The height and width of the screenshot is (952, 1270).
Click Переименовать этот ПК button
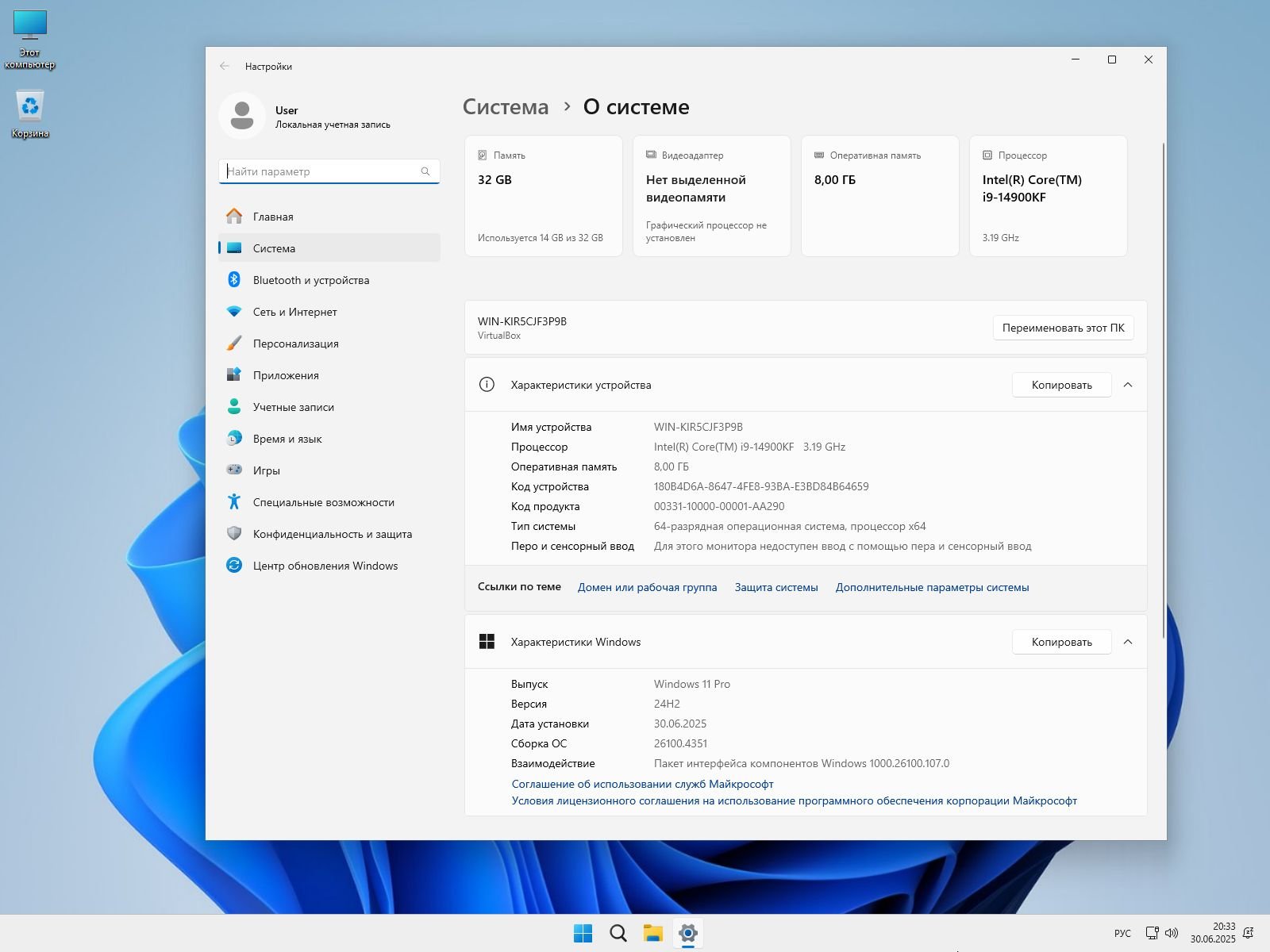click(x=1063, y=328)
